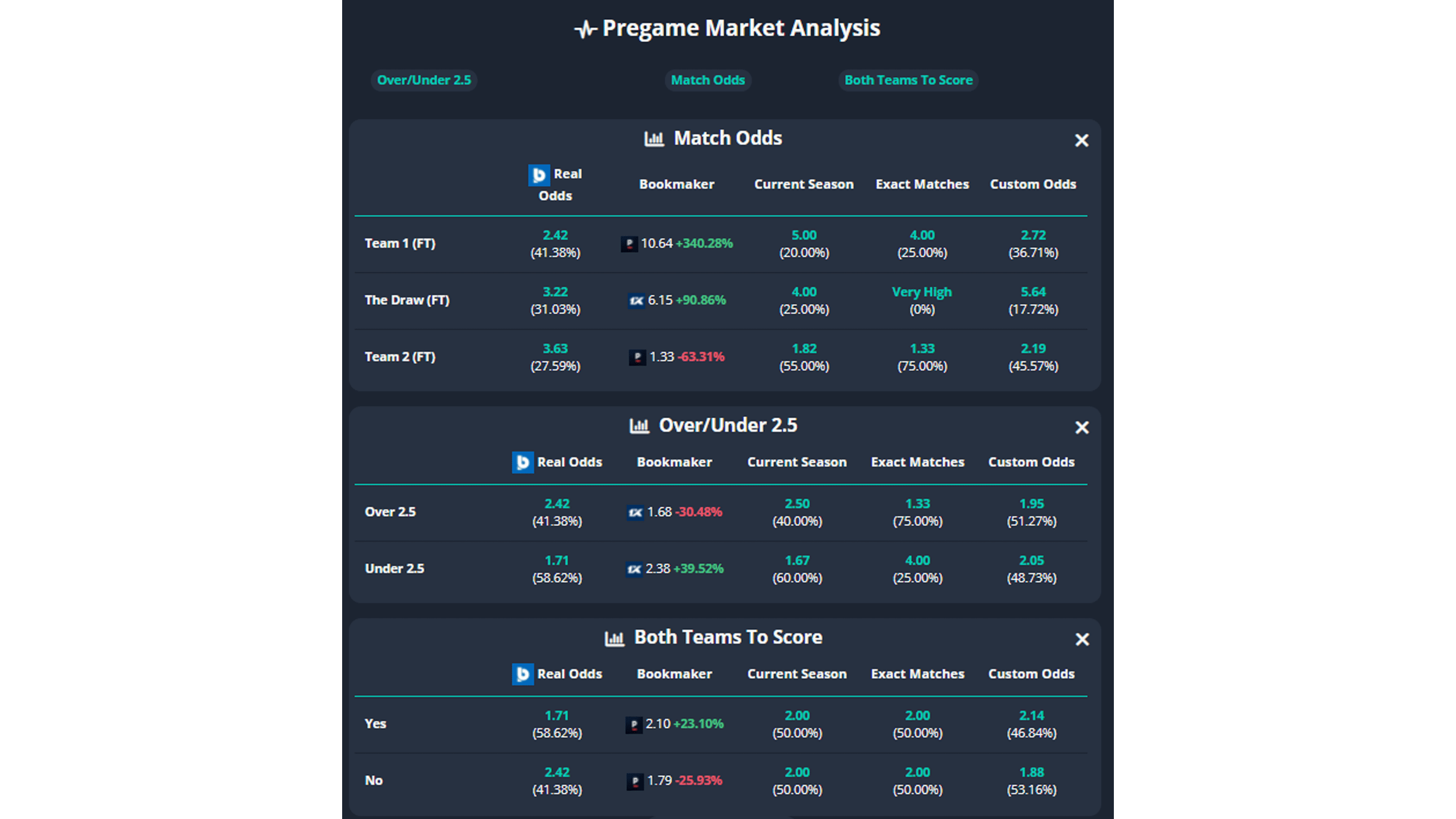Close the Over/Under 2.5 panel
This screenshot has width=1456, height=819.
[1081, 428]
